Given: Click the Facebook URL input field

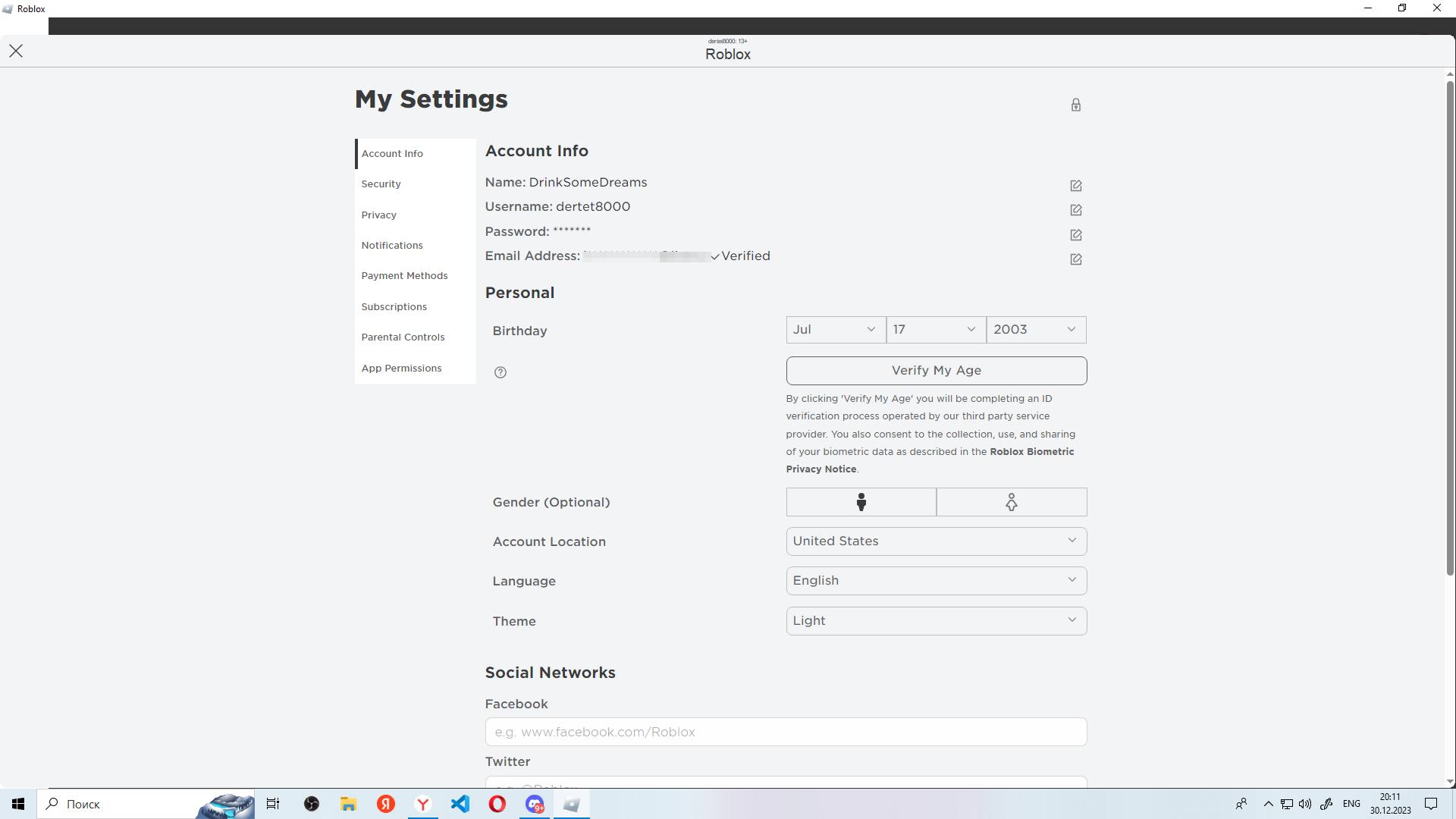Looking at the screenshot, I should coord(786,733).
